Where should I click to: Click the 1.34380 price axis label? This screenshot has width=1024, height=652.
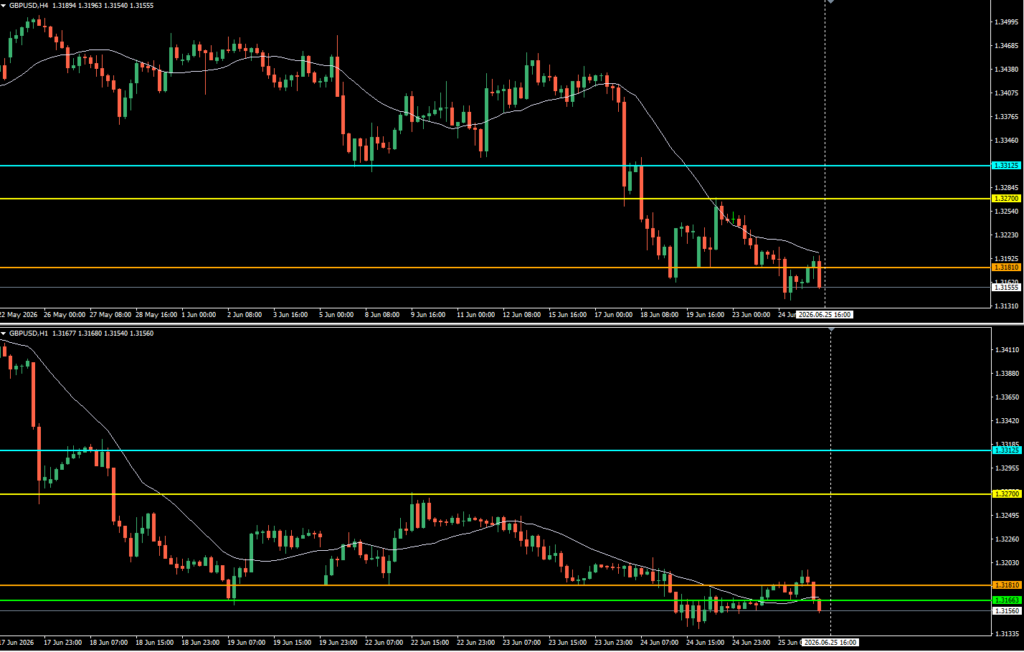(x=1006, y=69)
